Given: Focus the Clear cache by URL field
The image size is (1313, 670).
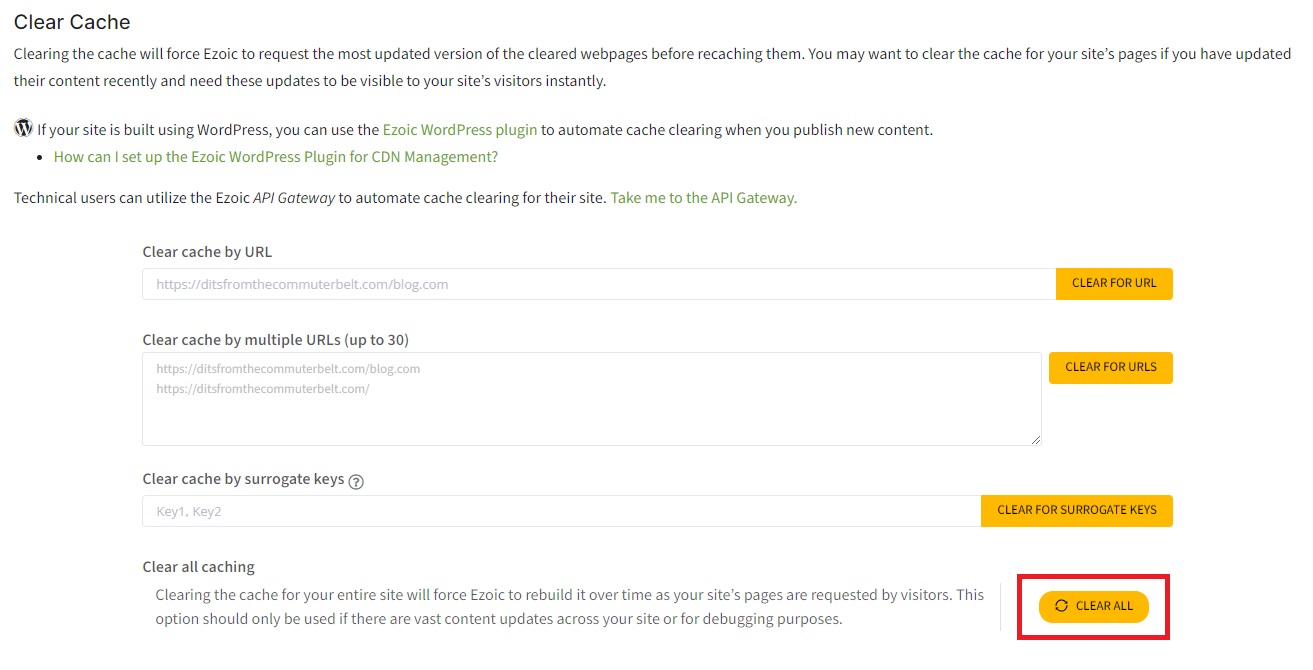Looking at the screenshot, I should click(x=598, y=284).
